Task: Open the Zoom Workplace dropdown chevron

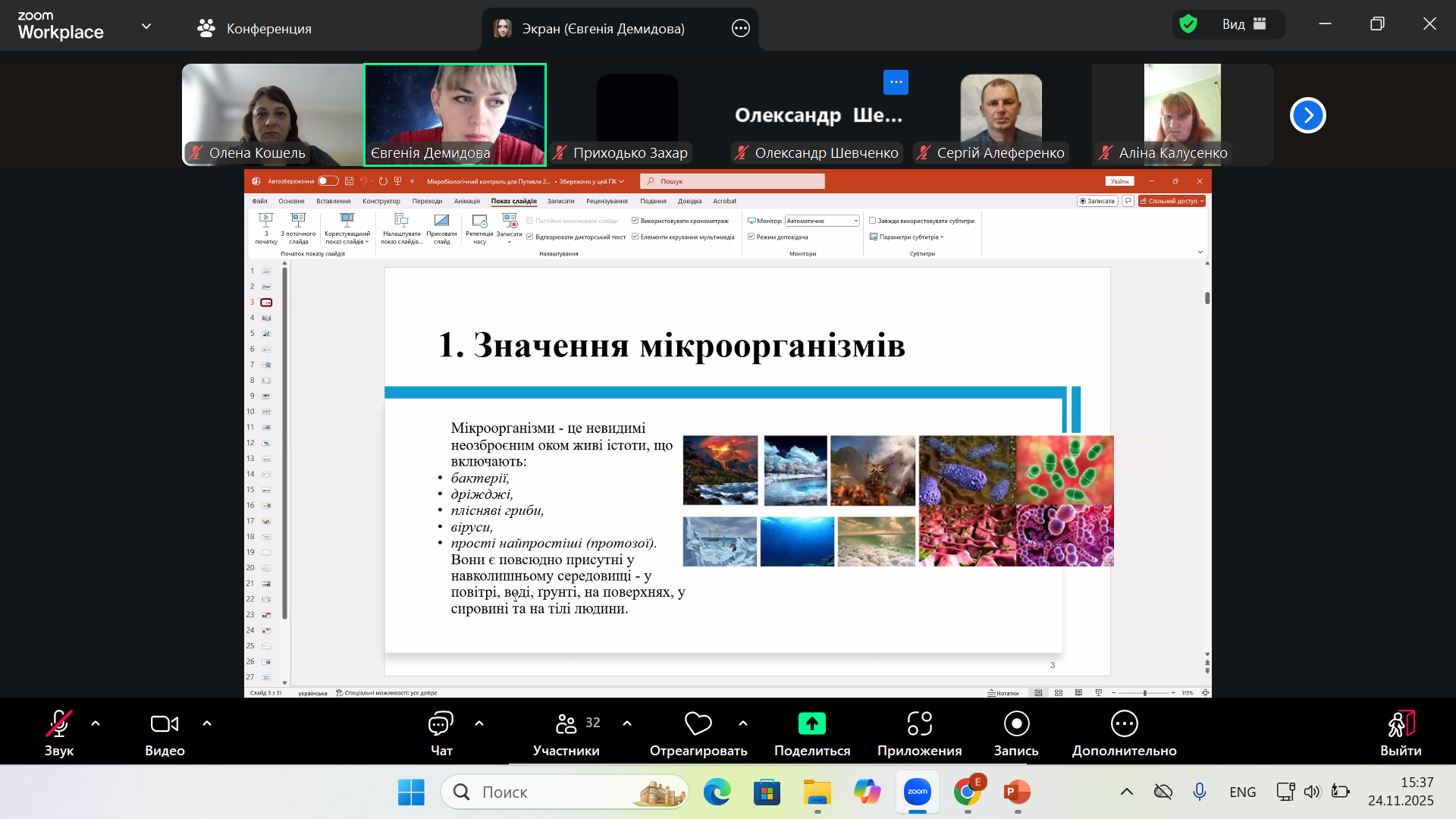Action: coord(146,27)
